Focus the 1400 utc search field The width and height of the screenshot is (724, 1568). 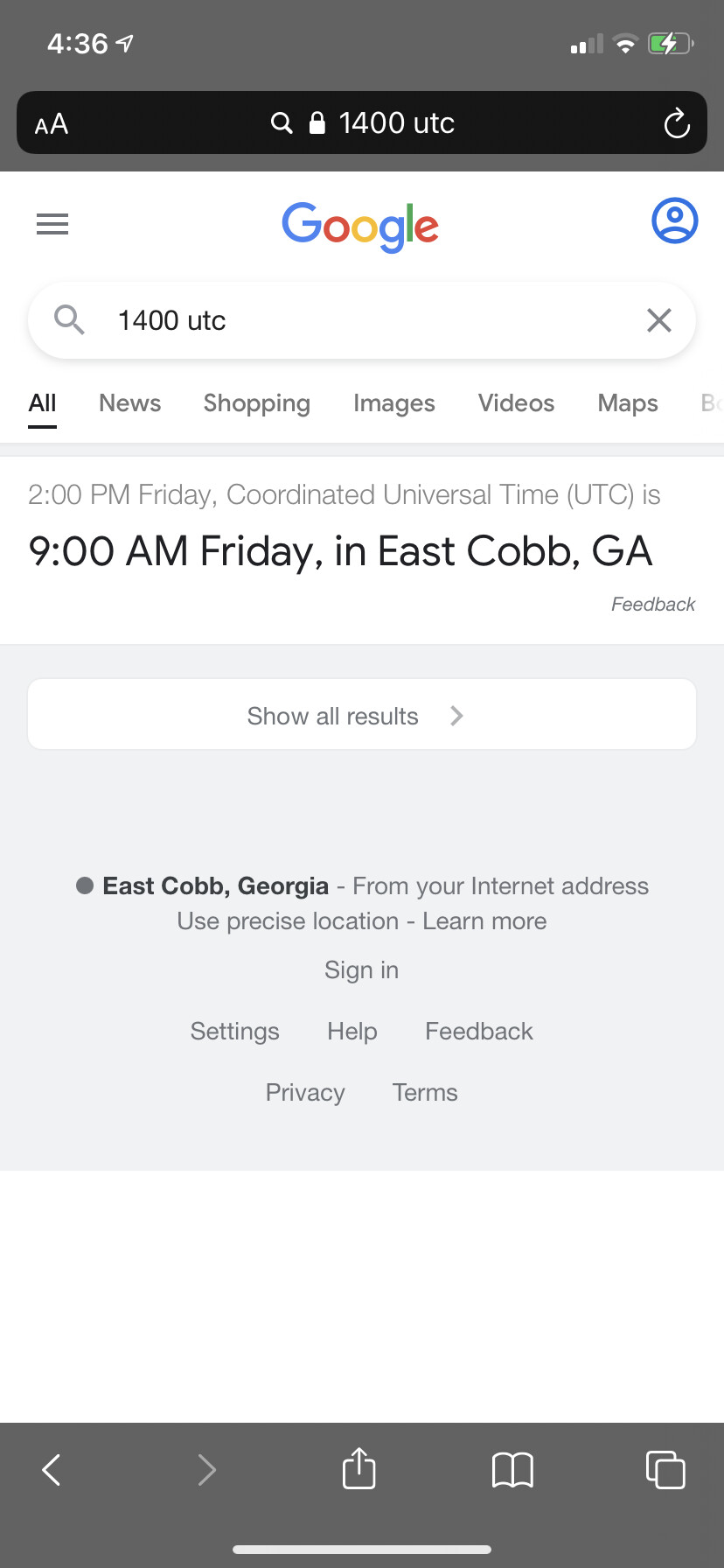click(x=367, y=320)
